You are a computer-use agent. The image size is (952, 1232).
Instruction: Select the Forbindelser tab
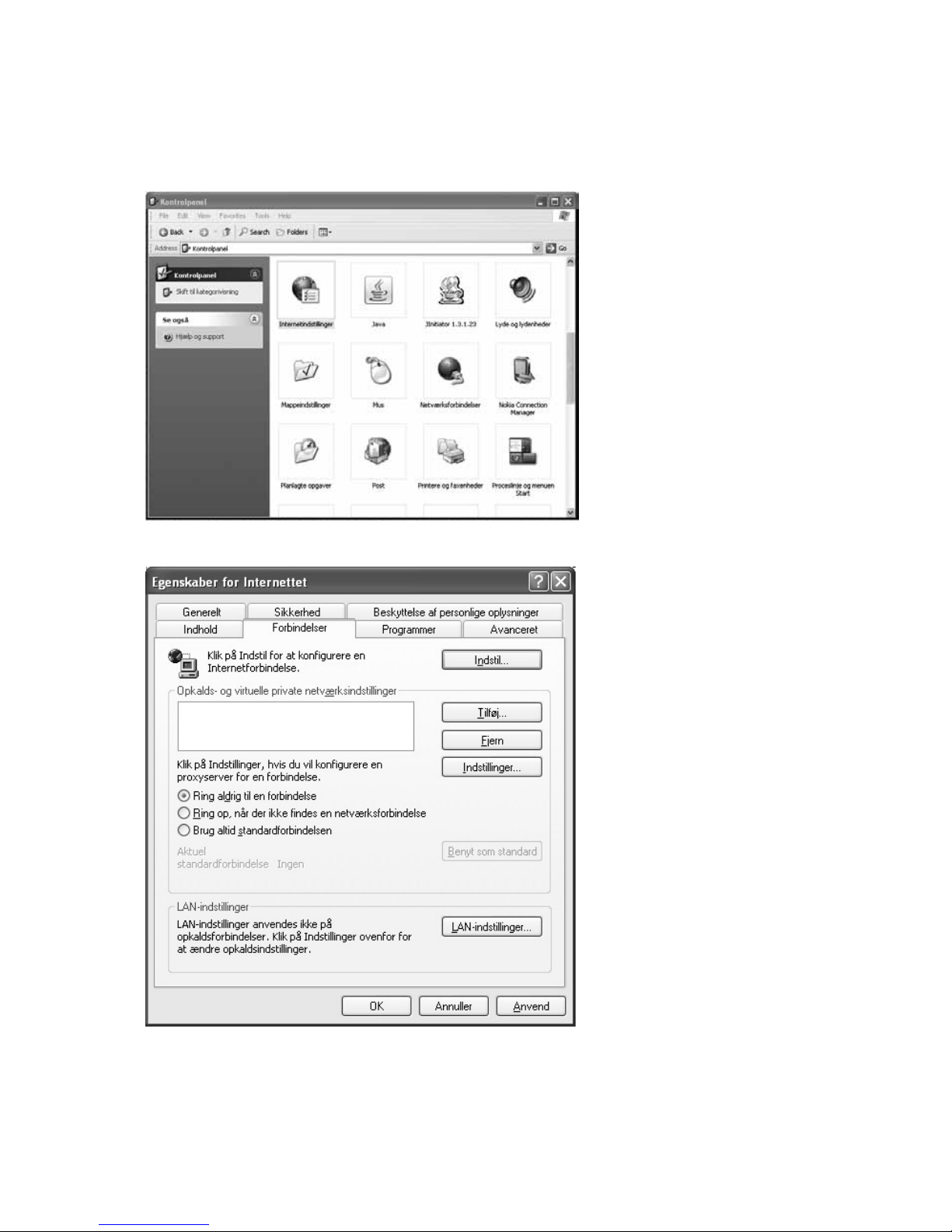click(299, 628)
